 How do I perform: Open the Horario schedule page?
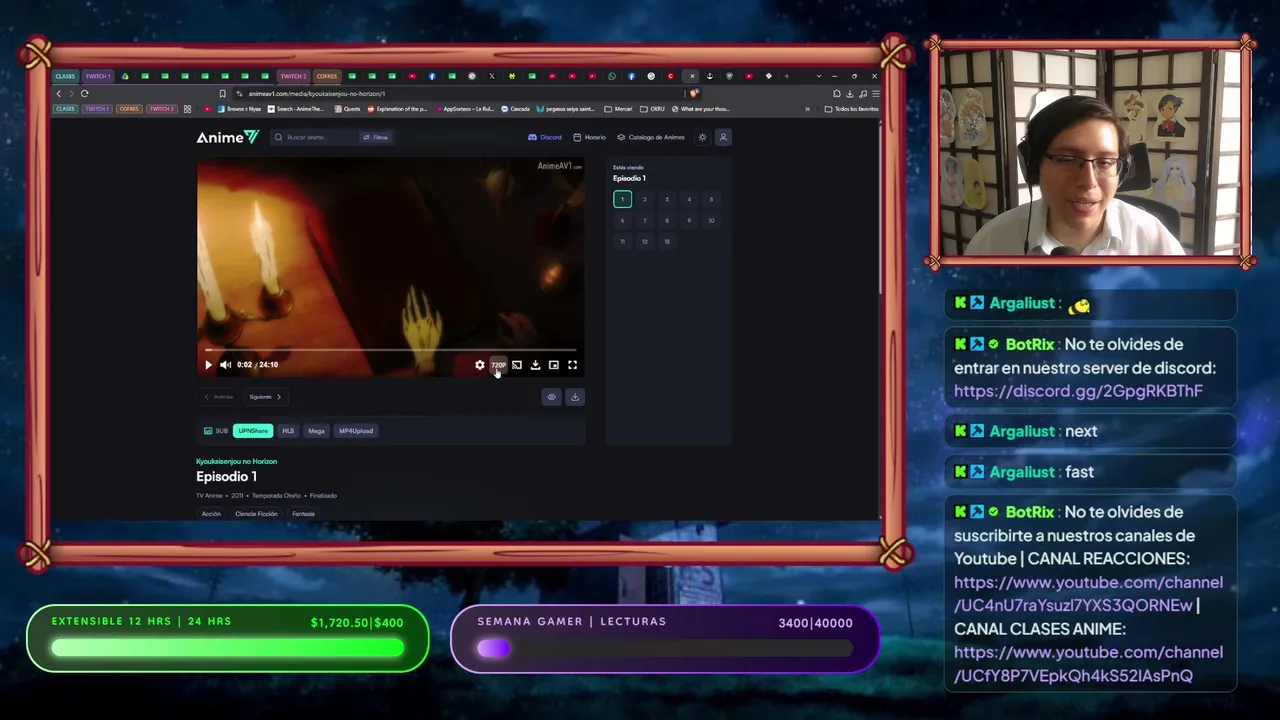click(x=590, y=137)
